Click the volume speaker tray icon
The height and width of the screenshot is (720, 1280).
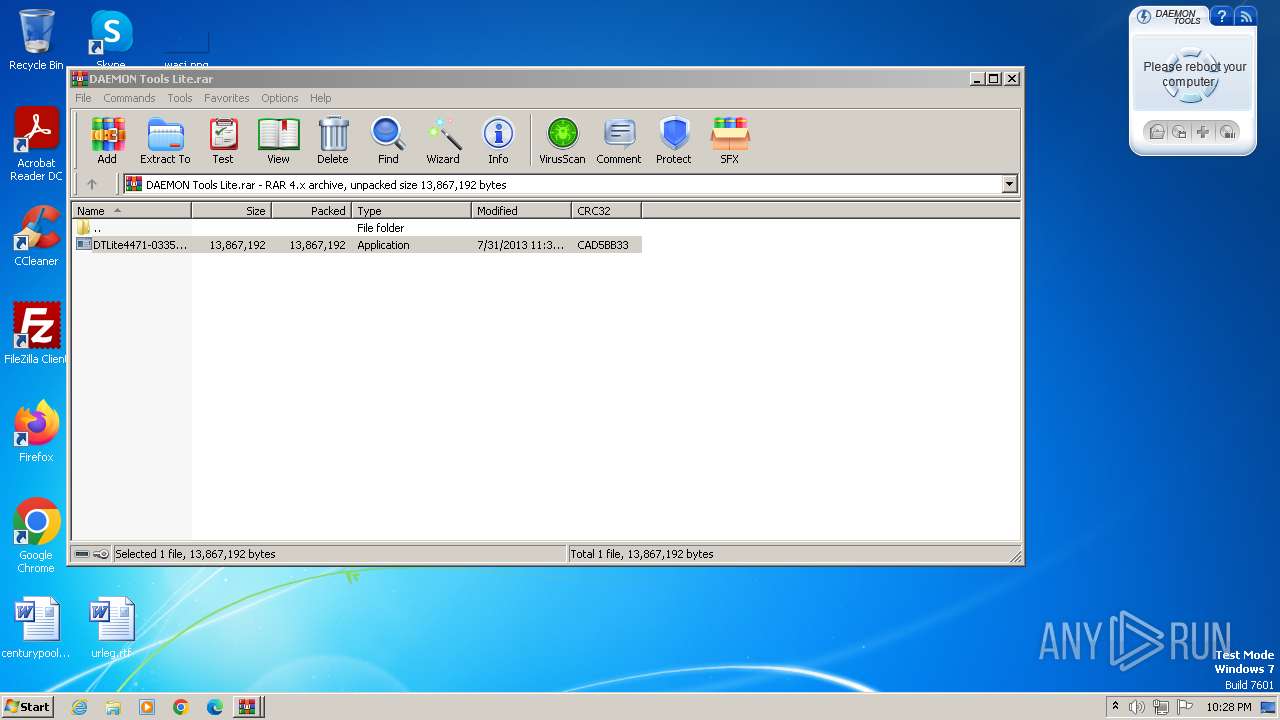coord(1137,707)
